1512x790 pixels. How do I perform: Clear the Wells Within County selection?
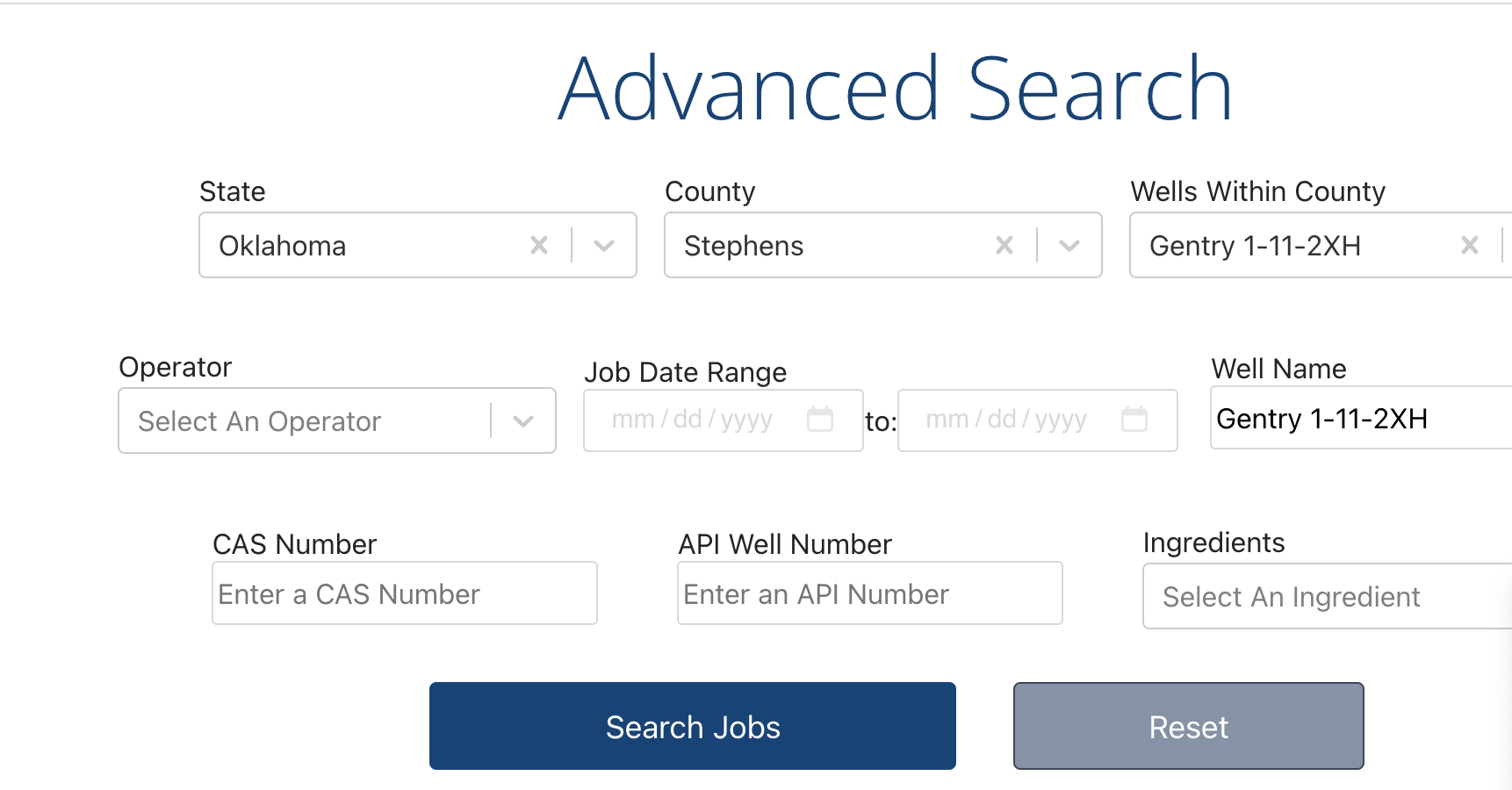[x=1470, y=246]
